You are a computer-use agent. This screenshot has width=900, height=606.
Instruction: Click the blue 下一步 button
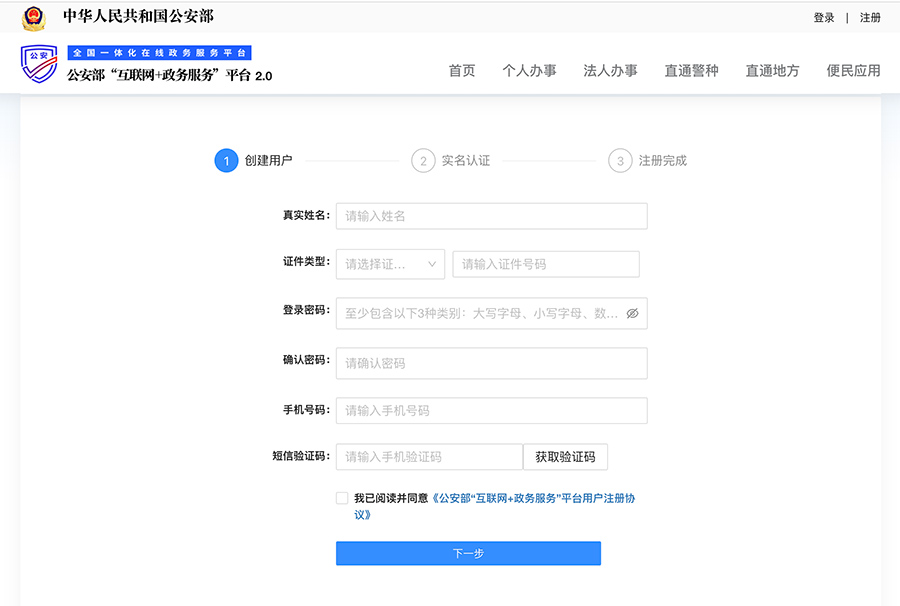point(468,553)
